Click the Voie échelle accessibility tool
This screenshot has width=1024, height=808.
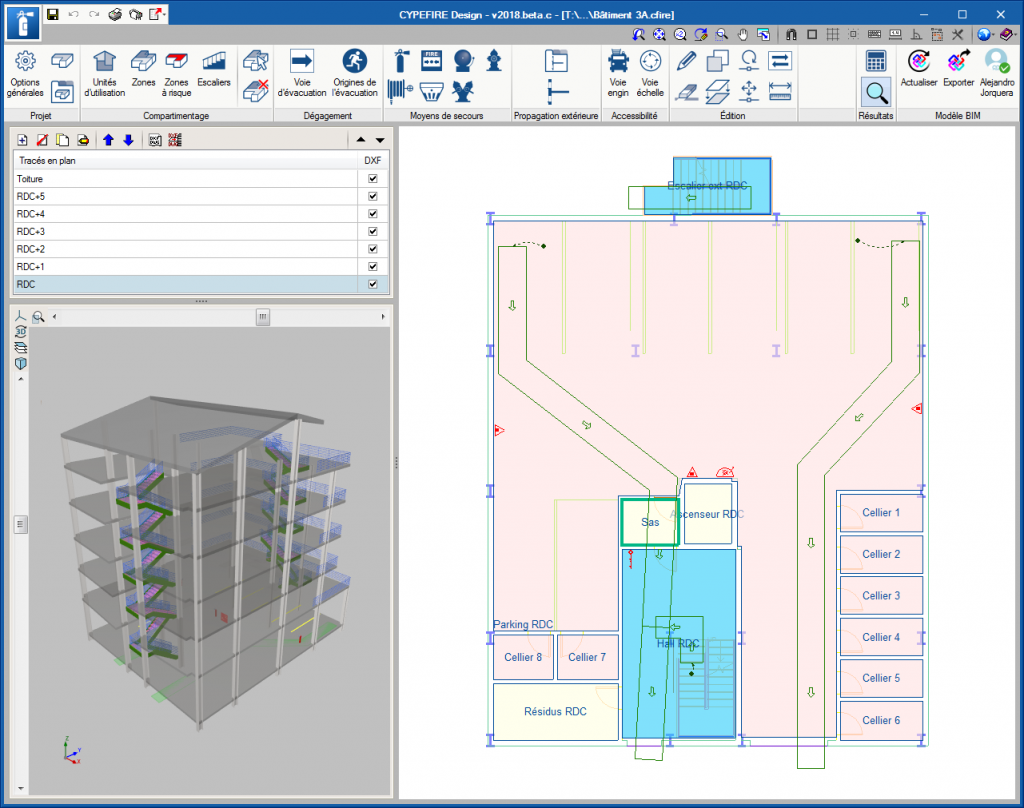click(650, 70)
